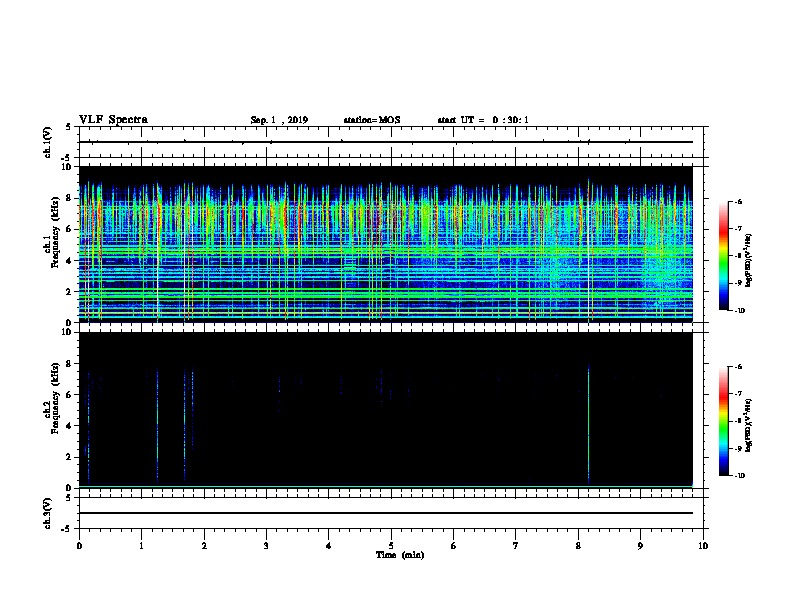Click the time axis tick label "7"

pyautogui.click(x=516, y=546)
